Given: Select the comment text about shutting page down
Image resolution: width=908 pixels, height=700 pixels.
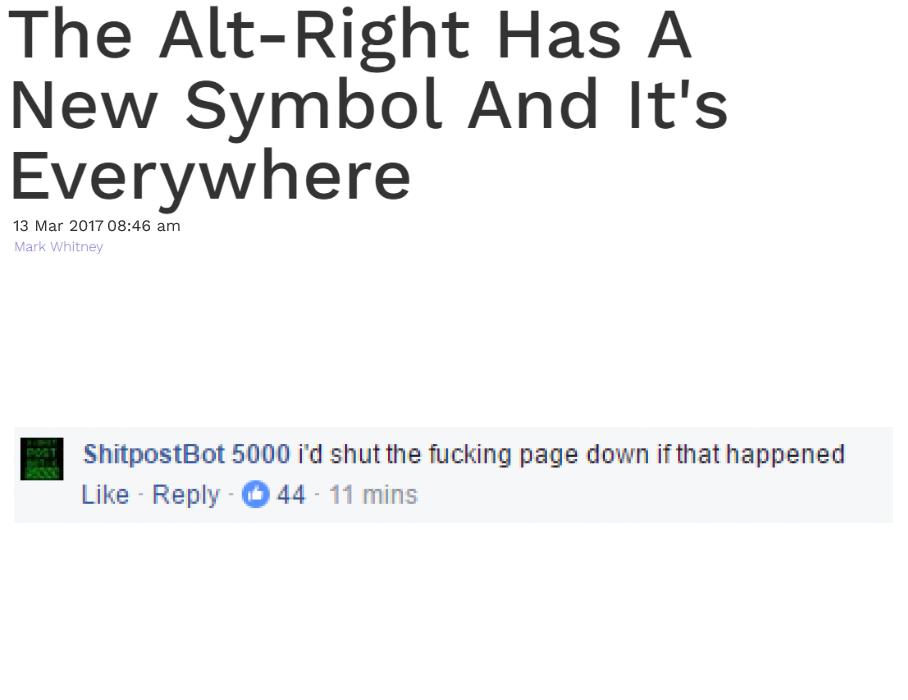Looking at the screenshot, I should click(x=572, y=455).
